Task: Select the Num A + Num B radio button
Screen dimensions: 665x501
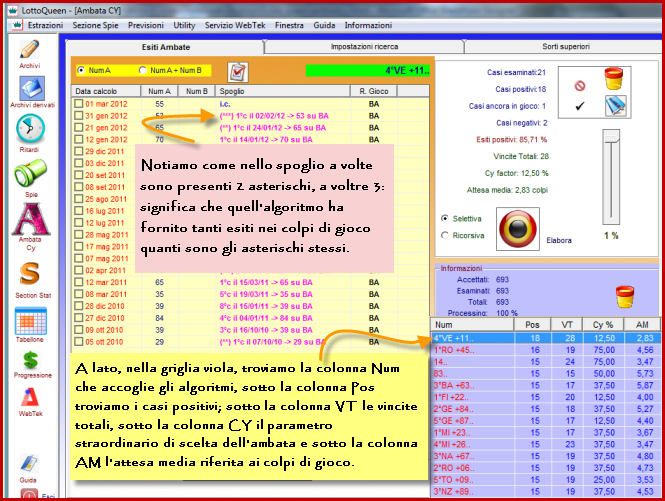Action: click(x=143, y=70)
